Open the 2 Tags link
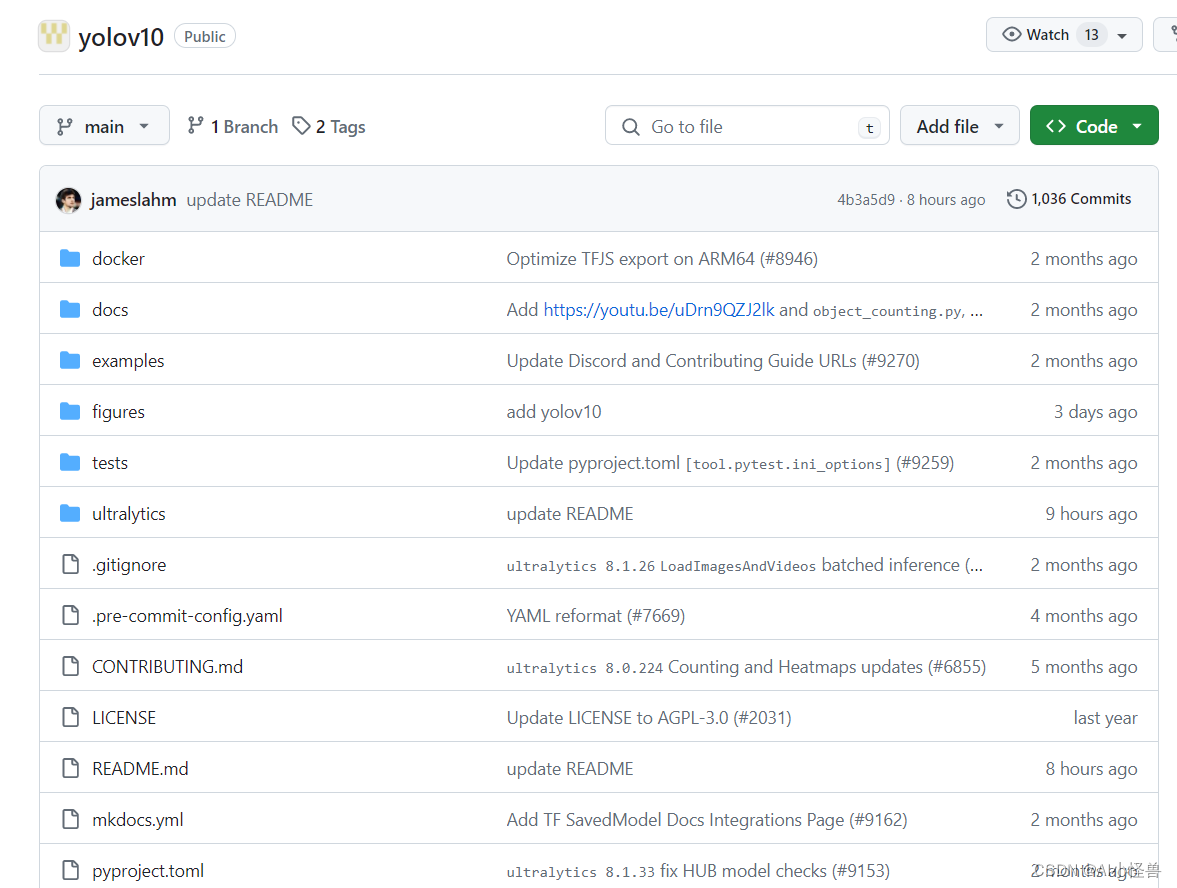1177x888 pixels. click(x=329, y=126)
